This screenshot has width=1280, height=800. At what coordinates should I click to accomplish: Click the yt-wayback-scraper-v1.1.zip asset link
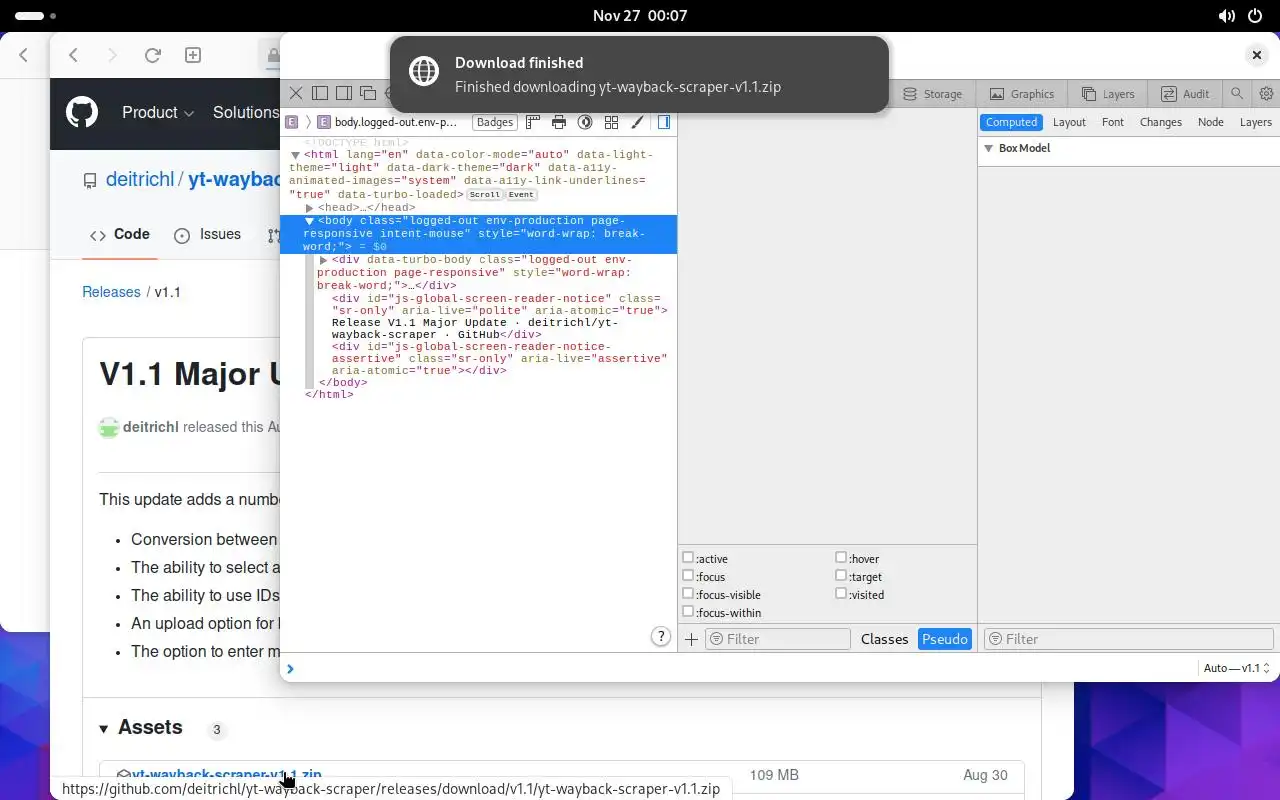coord(227,774)
